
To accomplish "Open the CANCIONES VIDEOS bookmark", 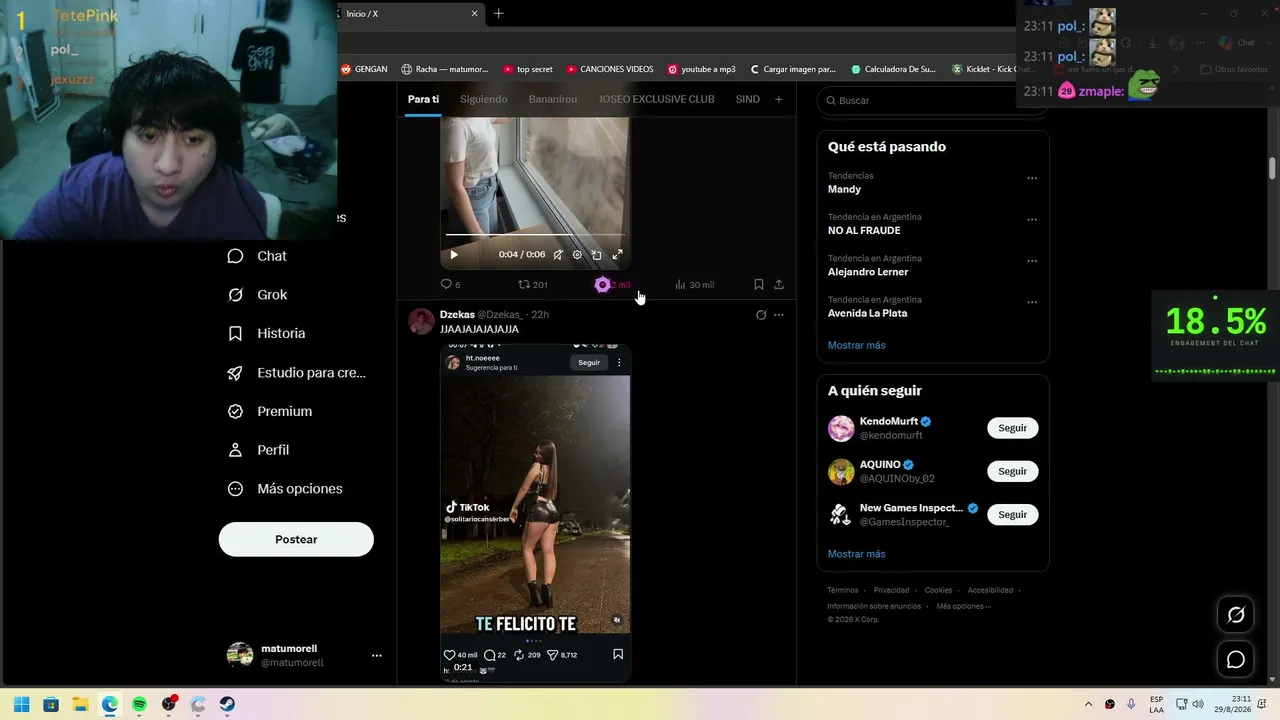I will tap(610, 69).
